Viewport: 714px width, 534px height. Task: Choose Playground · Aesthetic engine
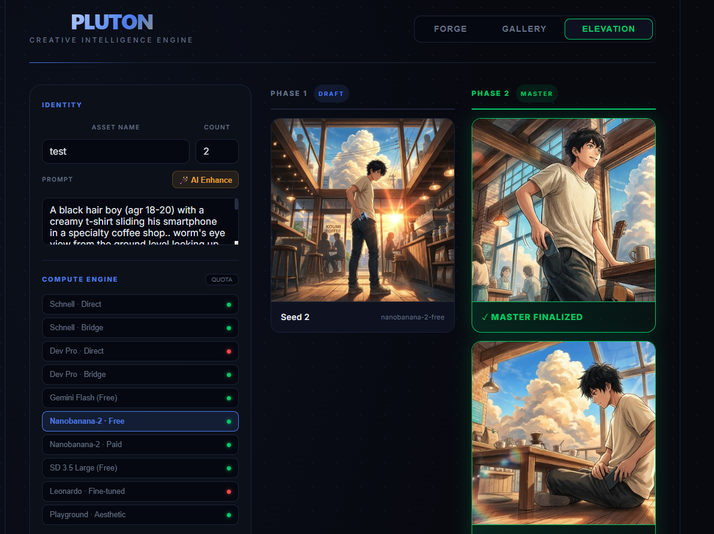[140, 515]
